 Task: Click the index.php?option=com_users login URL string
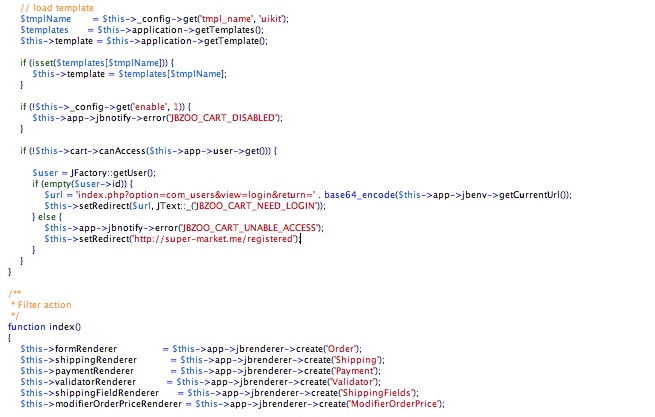196,195
